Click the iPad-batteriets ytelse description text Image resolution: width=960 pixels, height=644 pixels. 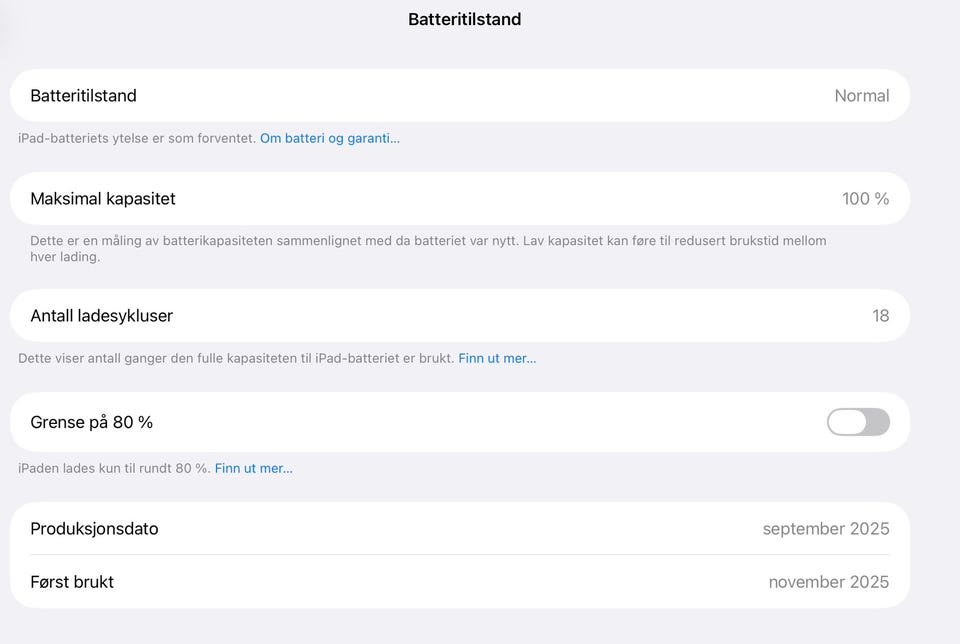pyautogui.click(x=137, y=138)
